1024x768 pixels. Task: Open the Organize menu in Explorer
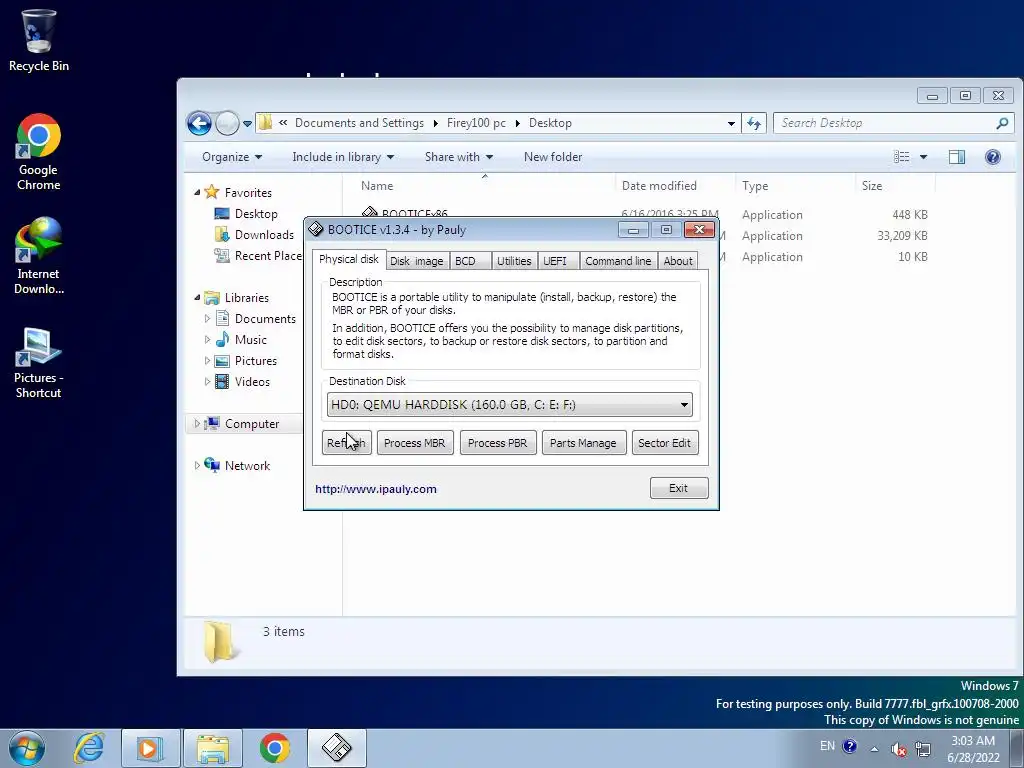click(x=232, y=157)
